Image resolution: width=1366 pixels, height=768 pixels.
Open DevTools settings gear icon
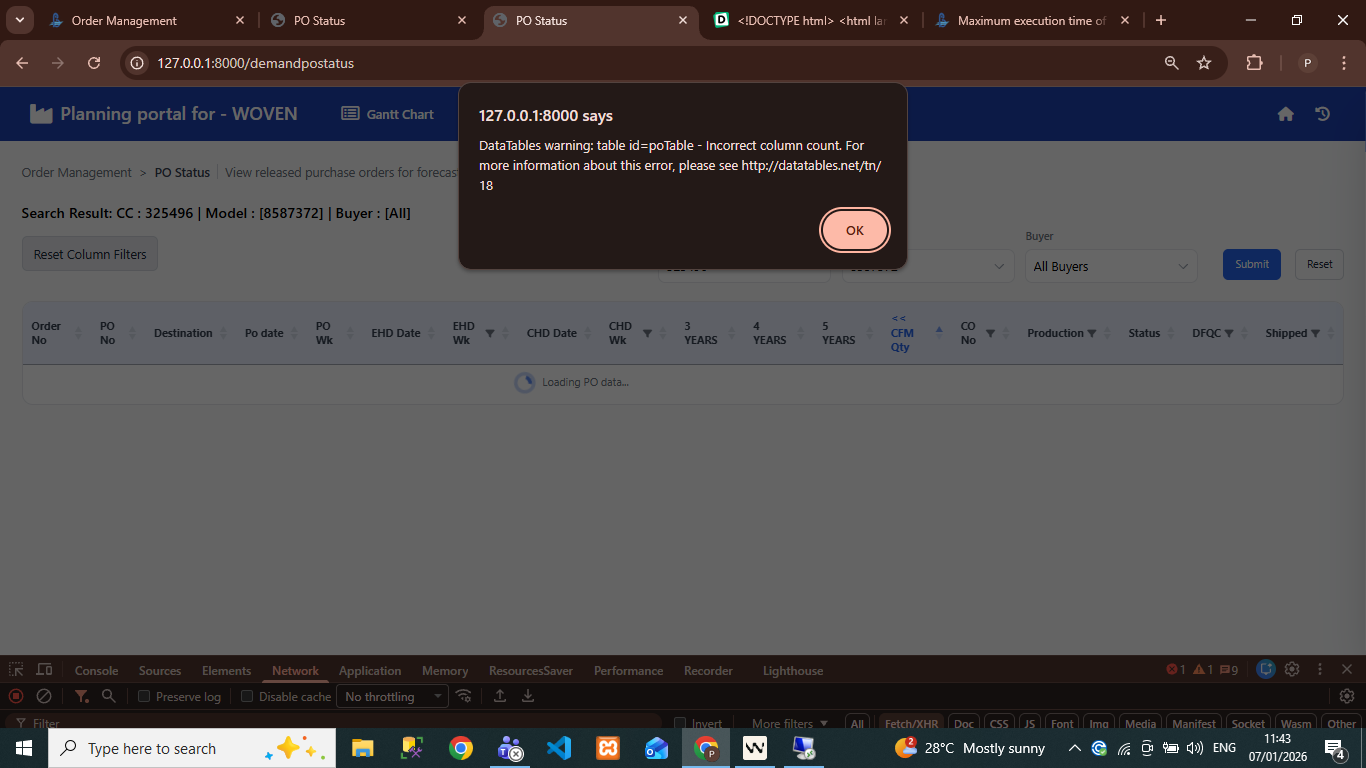[x=1292, y=670]
